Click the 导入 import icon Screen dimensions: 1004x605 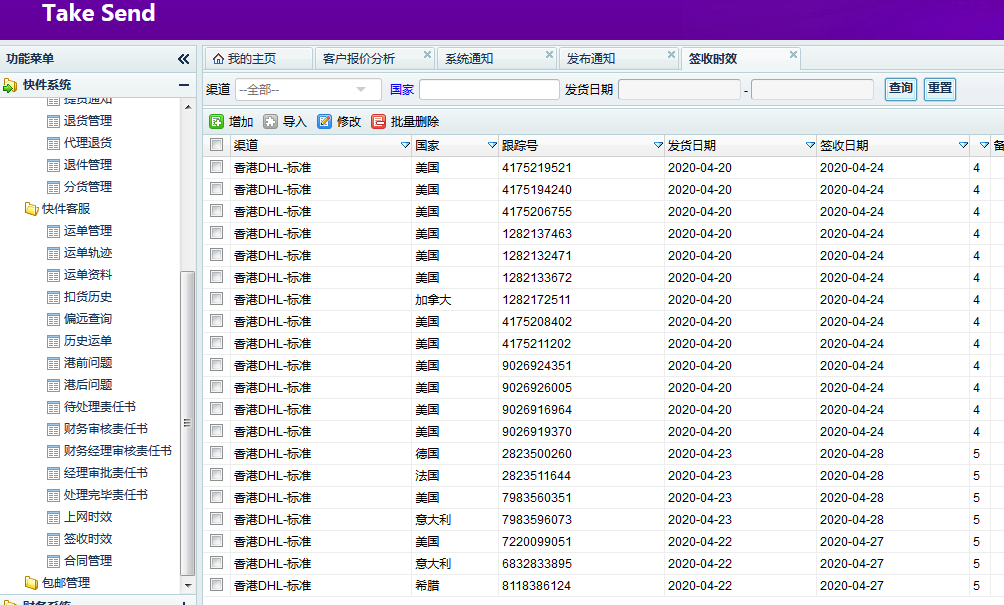click(x=270, y=122)
